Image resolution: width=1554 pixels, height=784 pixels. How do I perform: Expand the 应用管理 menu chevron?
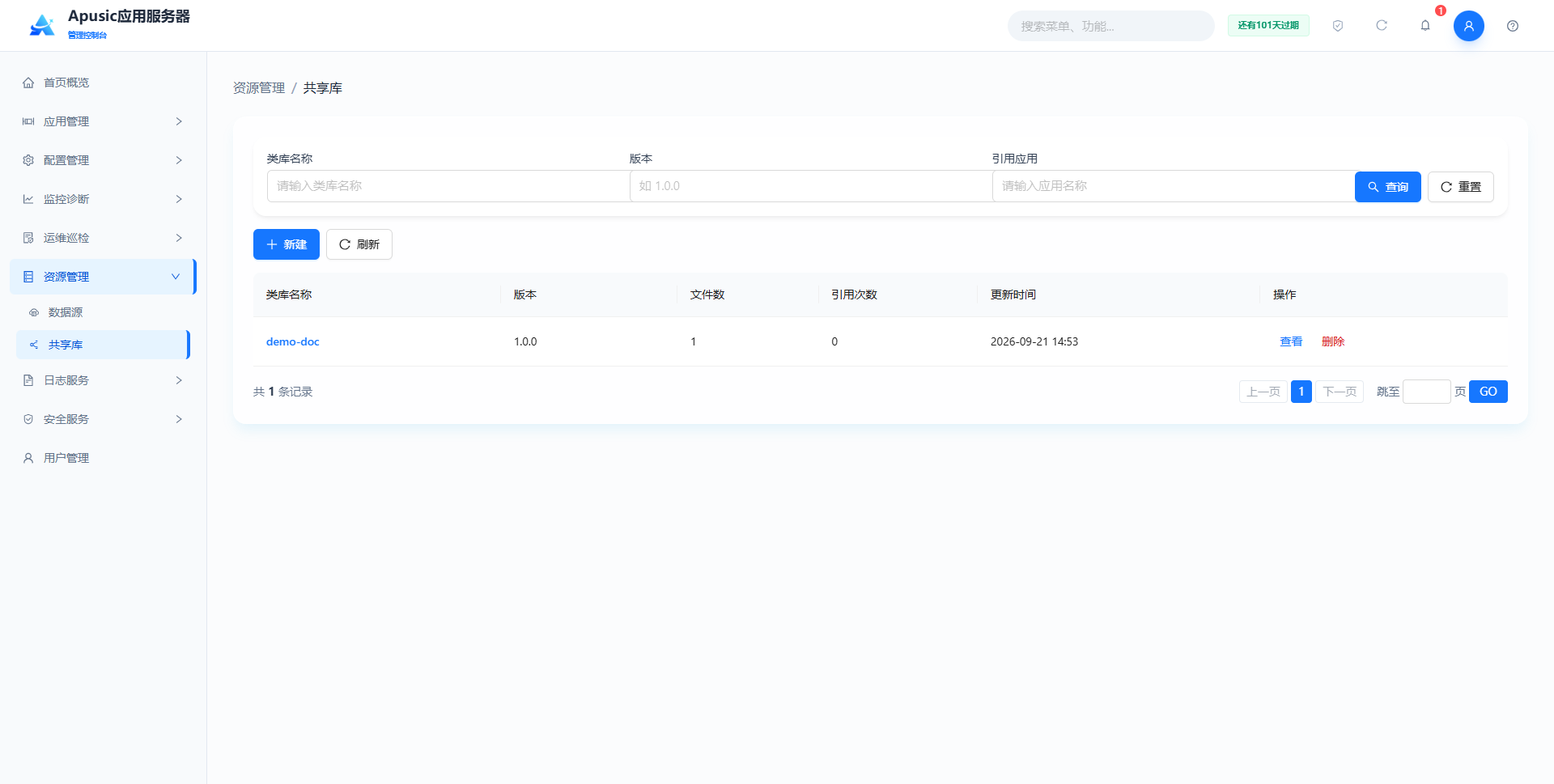coord(179,121)
